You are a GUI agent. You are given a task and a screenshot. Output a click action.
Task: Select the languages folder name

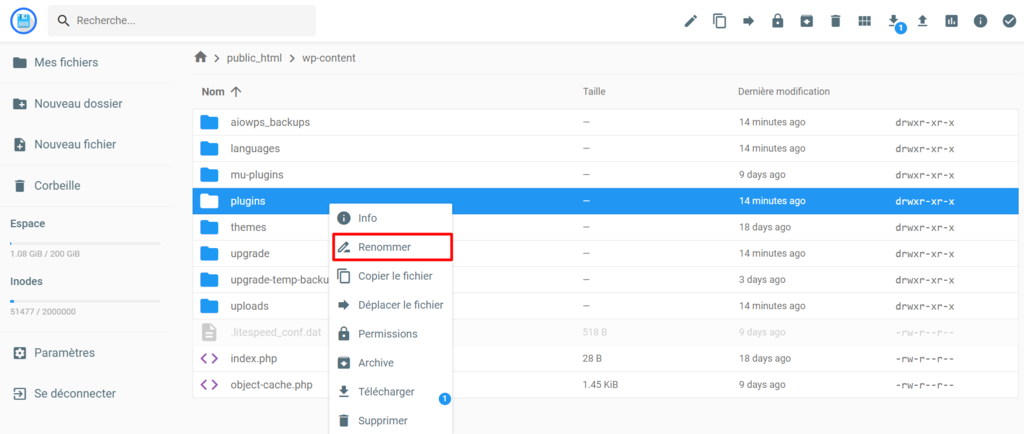255,148
